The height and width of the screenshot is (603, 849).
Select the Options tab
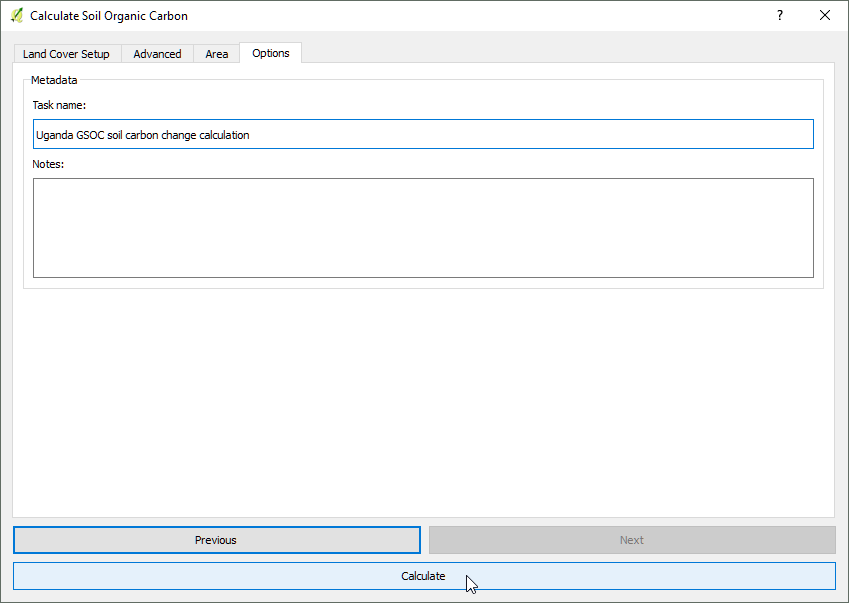(271, 53)
